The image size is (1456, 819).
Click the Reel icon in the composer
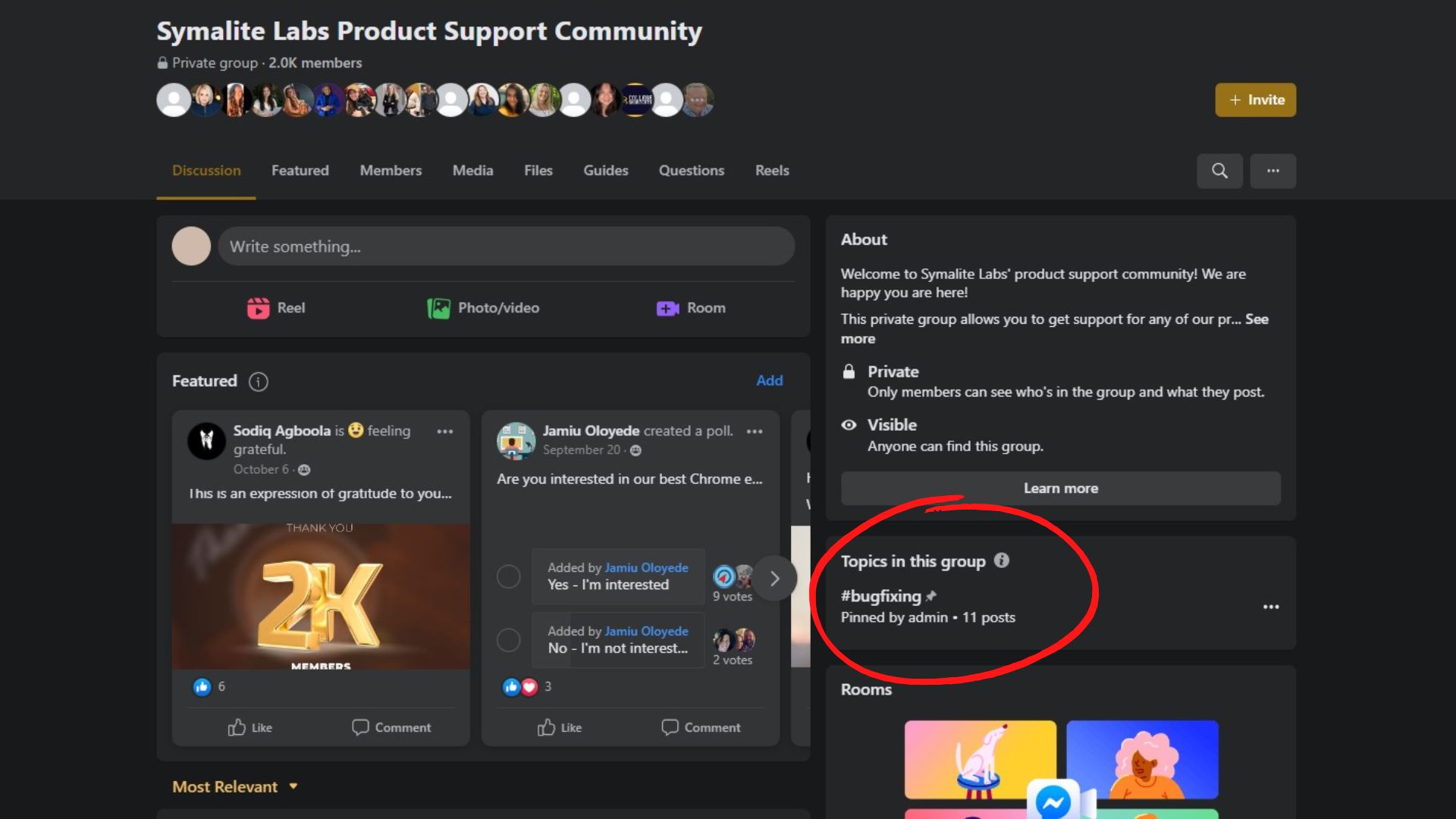click(258, 308)
